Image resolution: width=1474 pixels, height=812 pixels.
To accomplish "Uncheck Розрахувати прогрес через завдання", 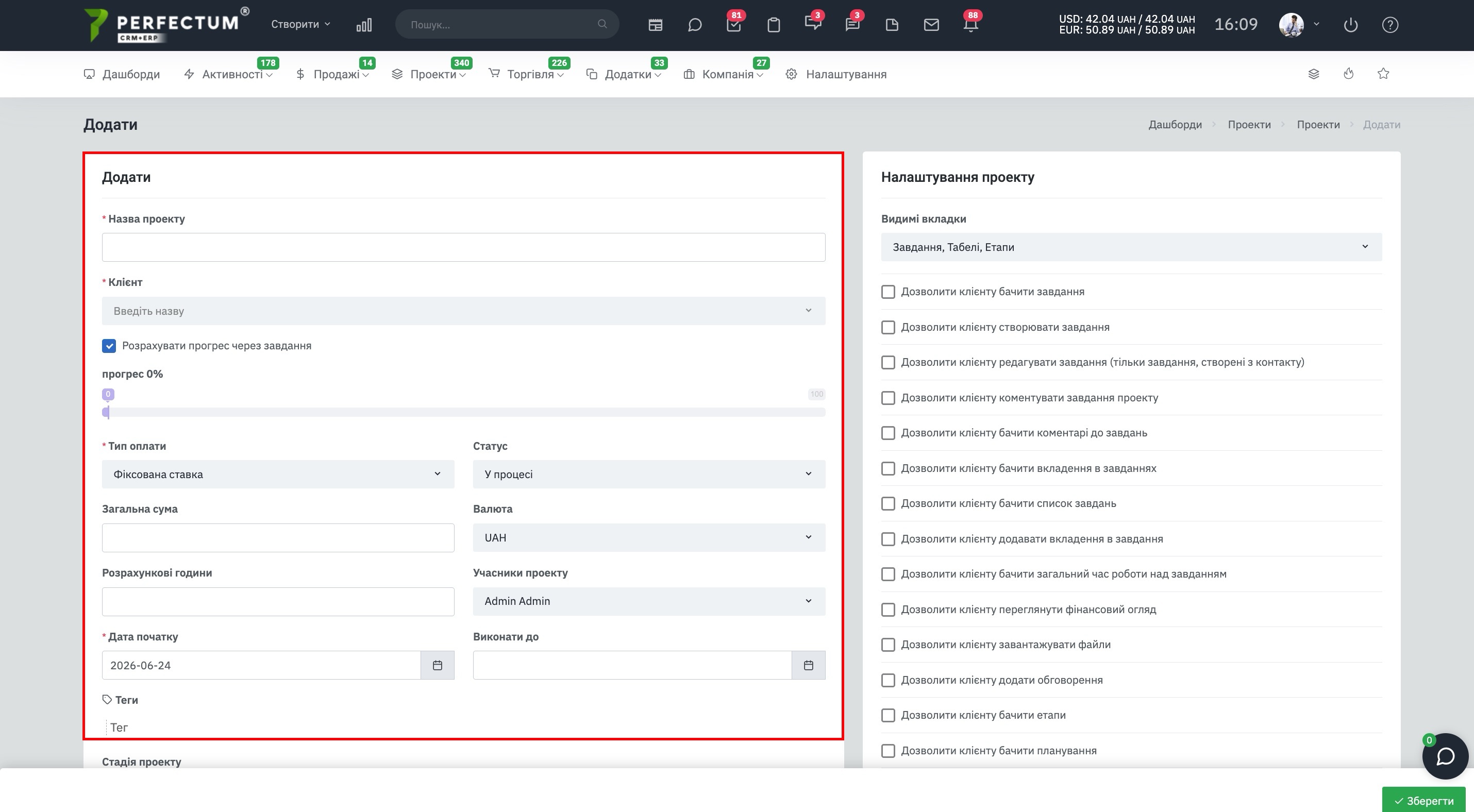I will [109, 345].
